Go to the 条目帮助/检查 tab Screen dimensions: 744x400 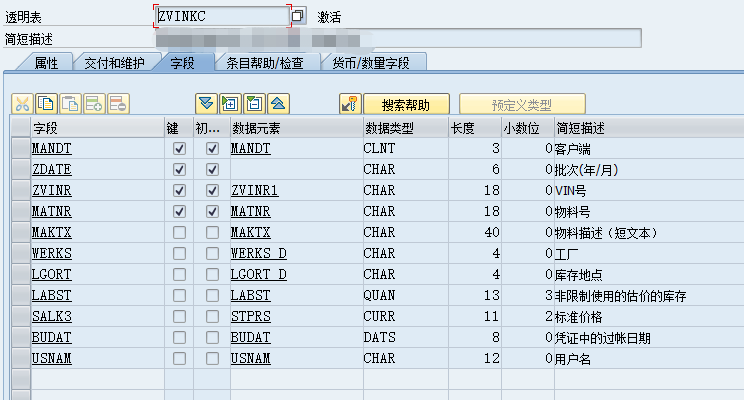(265, 62)
